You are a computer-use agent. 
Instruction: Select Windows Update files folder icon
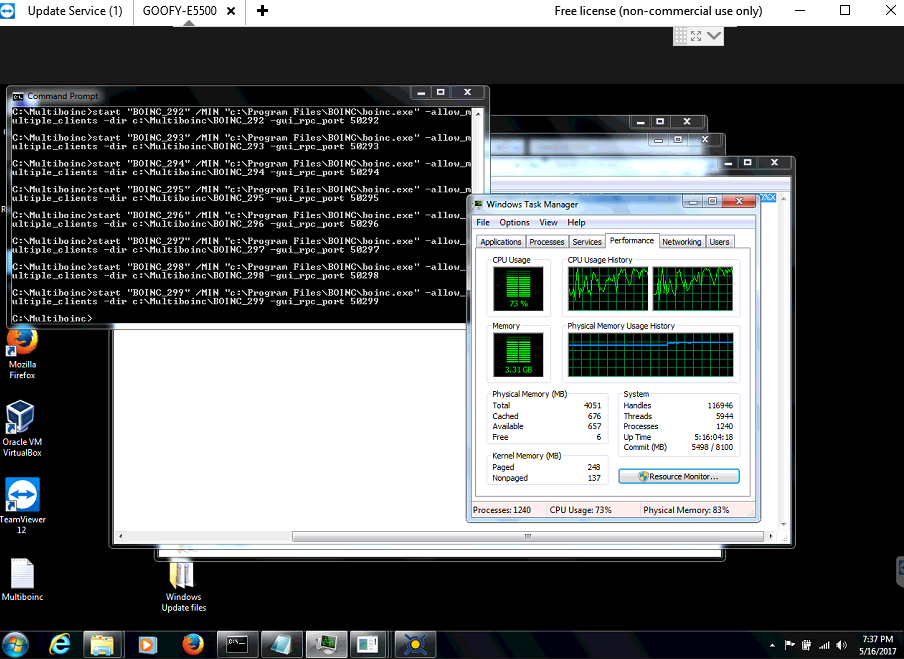(183, 587)
